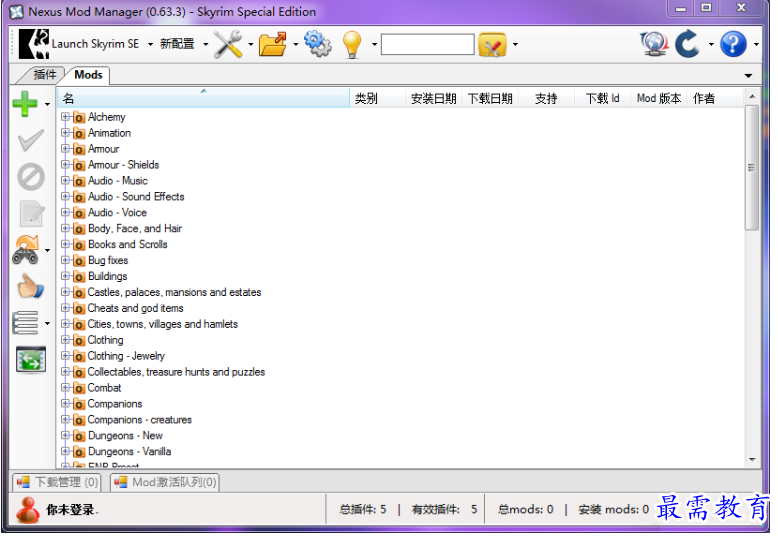This screenshot has height=539, width=778.
Task: Focus the toolbar search text field
Action: (x=428, y=44)
